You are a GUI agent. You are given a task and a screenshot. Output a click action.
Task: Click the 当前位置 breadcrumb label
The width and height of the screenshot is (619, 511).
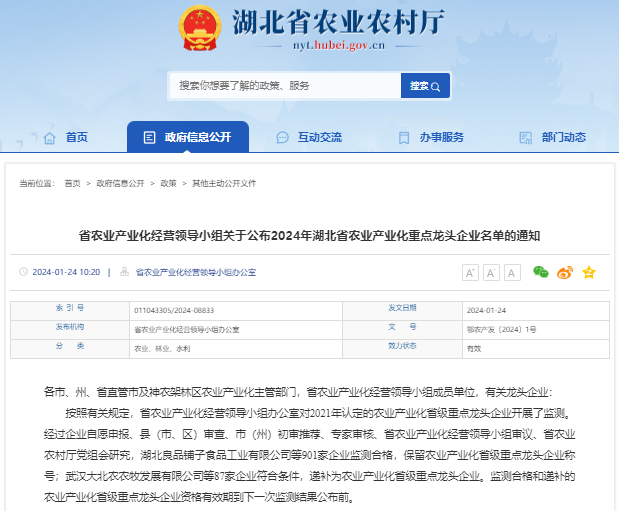(37, 183)
